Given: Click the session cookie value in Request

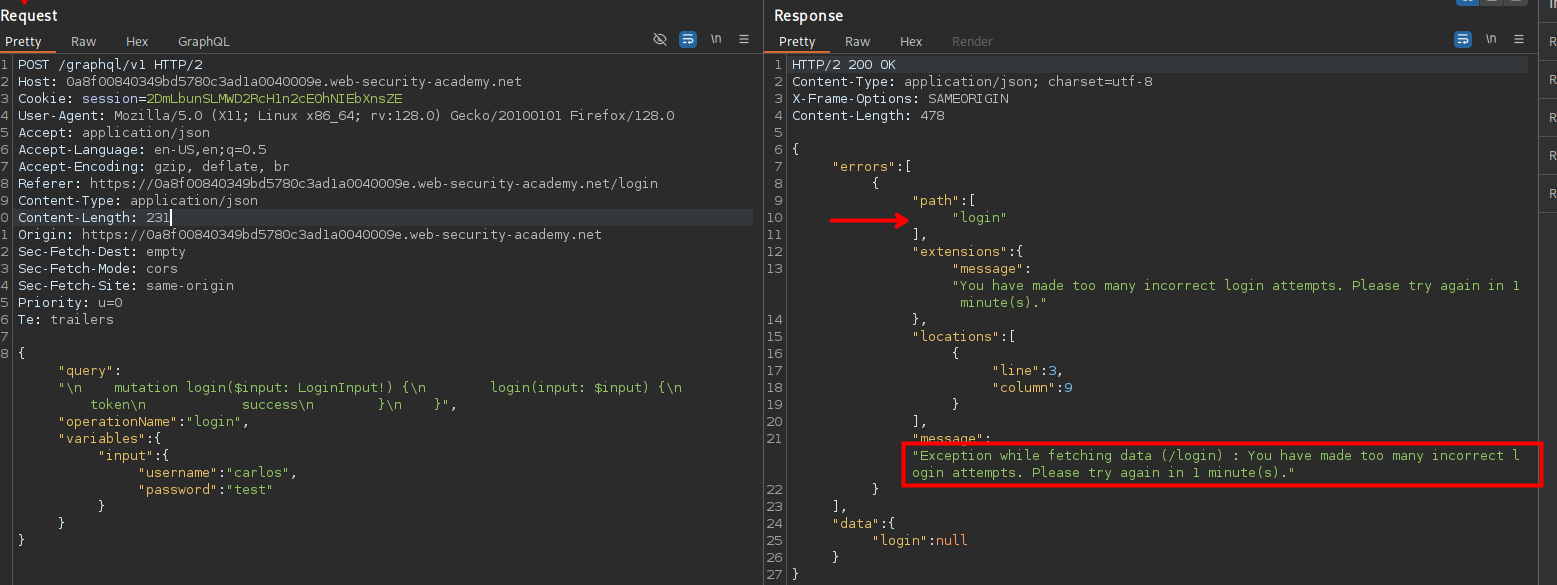Looking at the screenshot, I should (274, 99).
